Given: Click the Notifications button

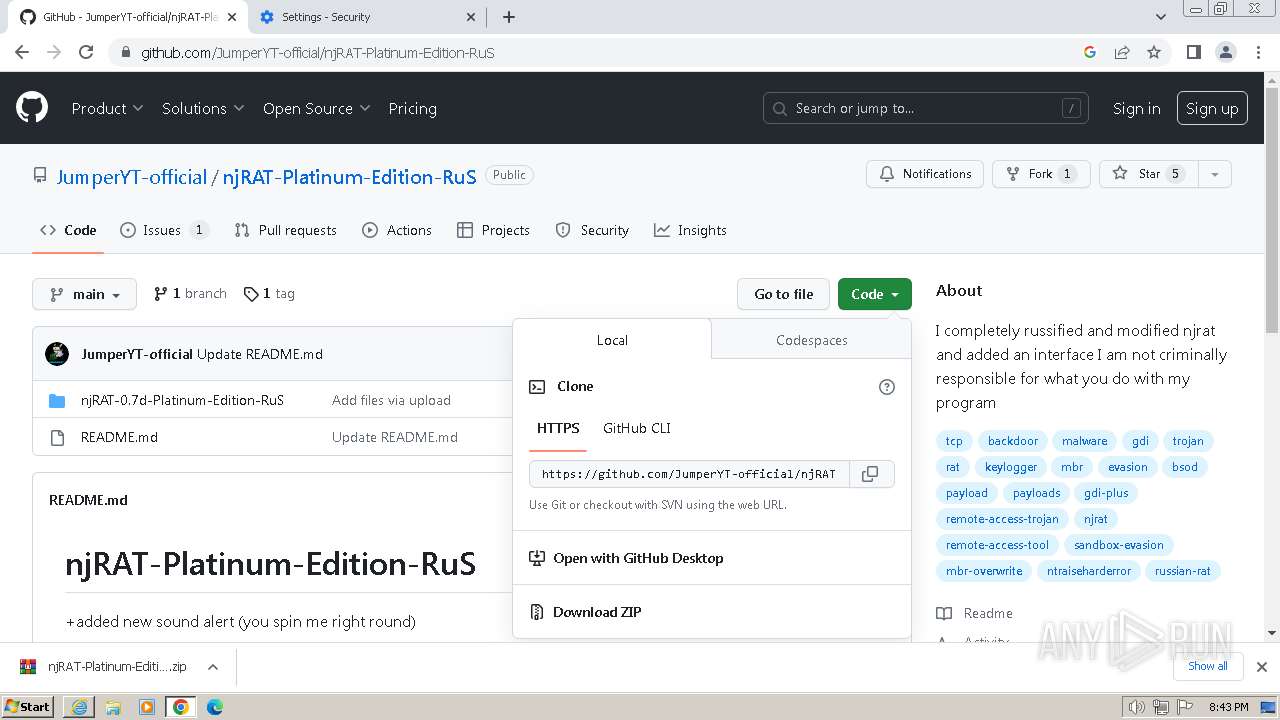Looking at the screenshot, I should coord(925,174).
